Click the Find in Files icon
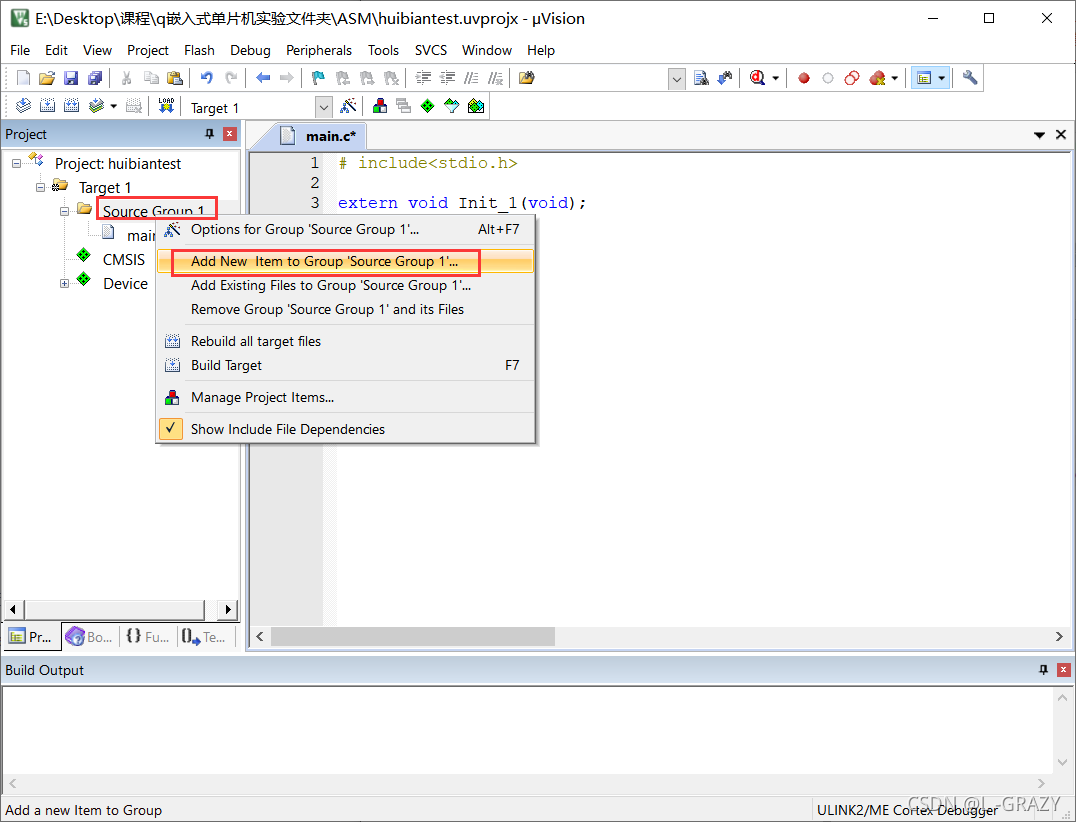 (526, 78)
